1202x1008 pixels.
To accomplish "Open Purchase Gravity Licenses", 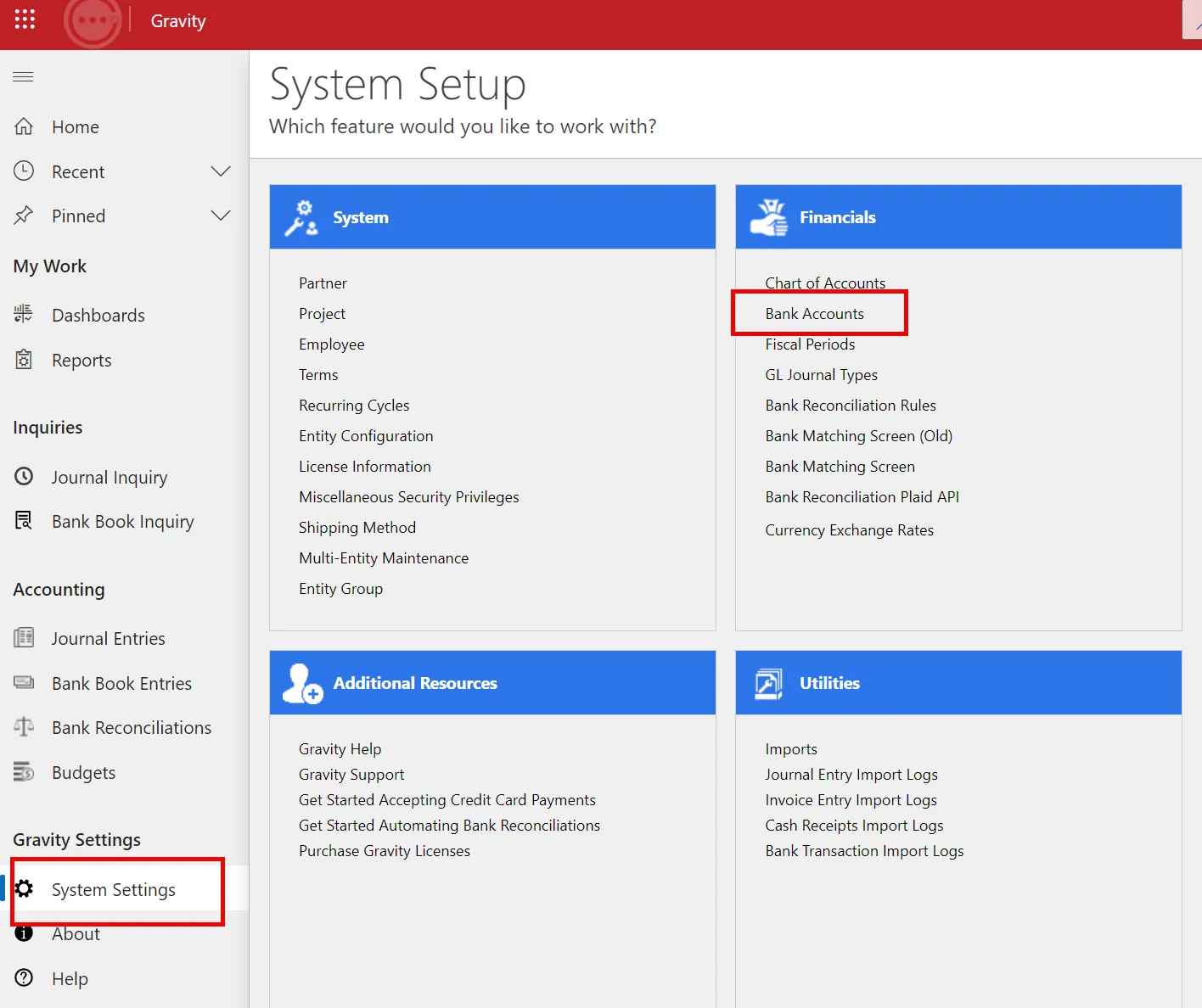I will pos(384,851).
